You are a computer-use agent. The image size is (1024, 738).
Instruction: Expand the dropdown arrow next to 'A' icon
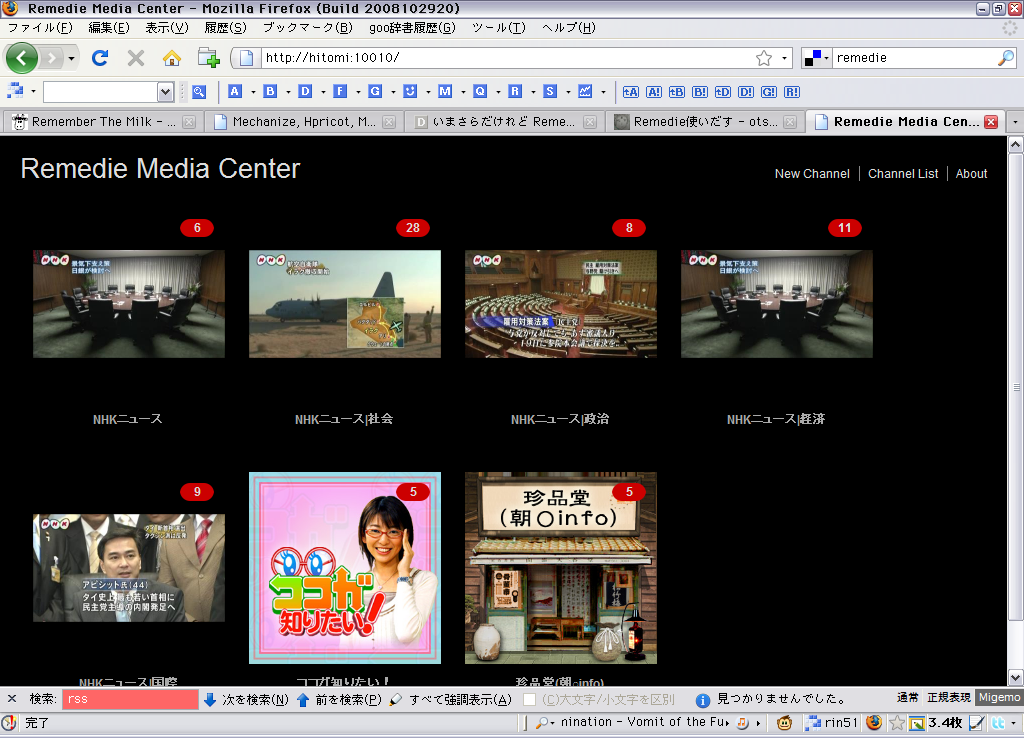tap(253, 92)
